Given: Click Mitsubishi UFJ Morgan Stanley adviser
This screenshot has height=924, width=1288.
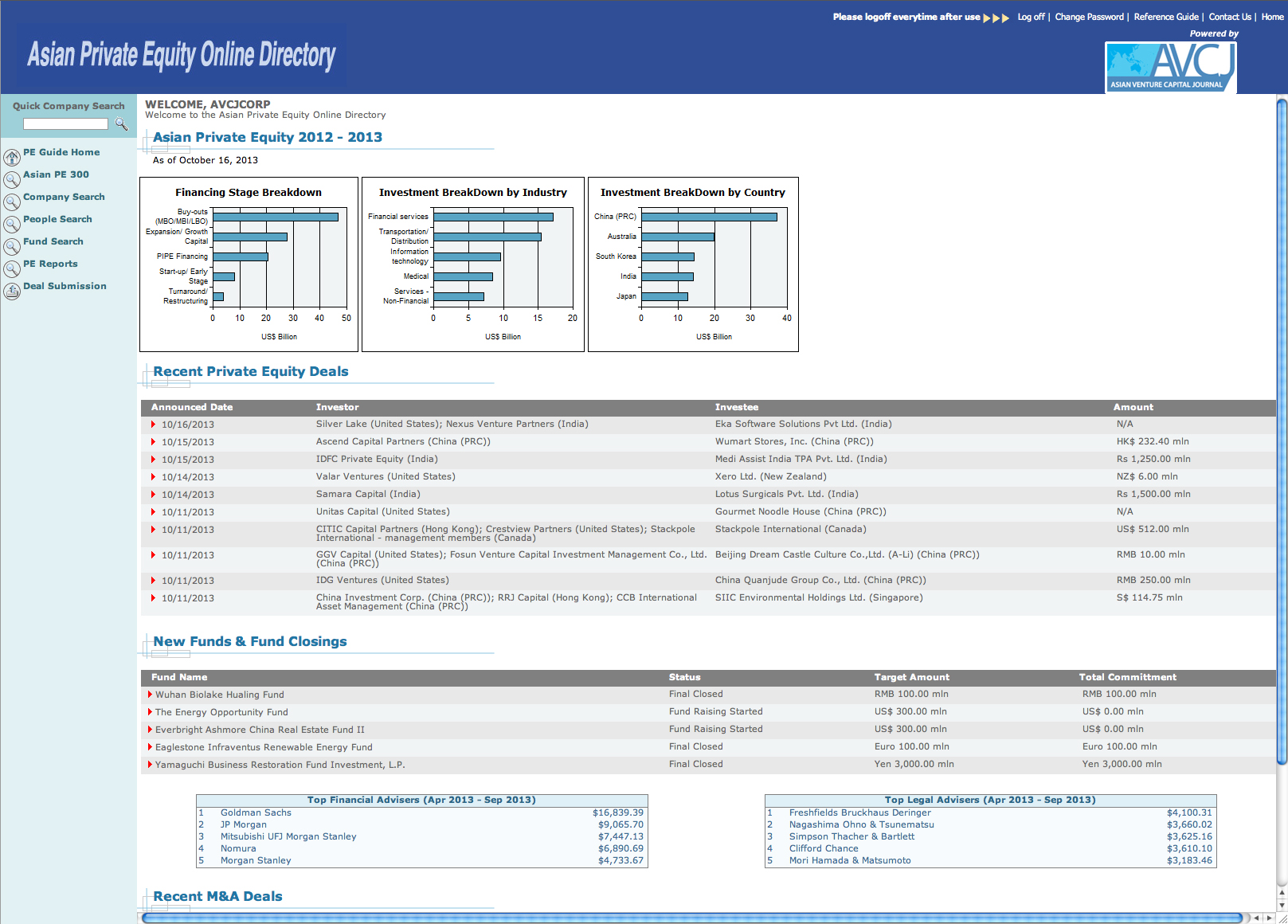Looking at the screenshot, I should point(288,837).
